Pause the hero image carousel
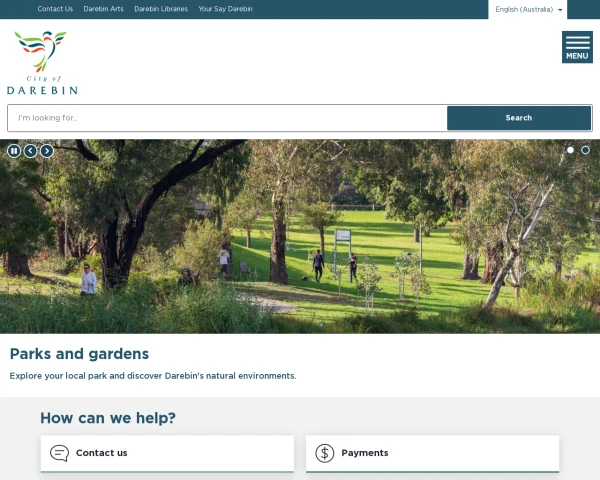The image size is (600, 480). (14, 151)
